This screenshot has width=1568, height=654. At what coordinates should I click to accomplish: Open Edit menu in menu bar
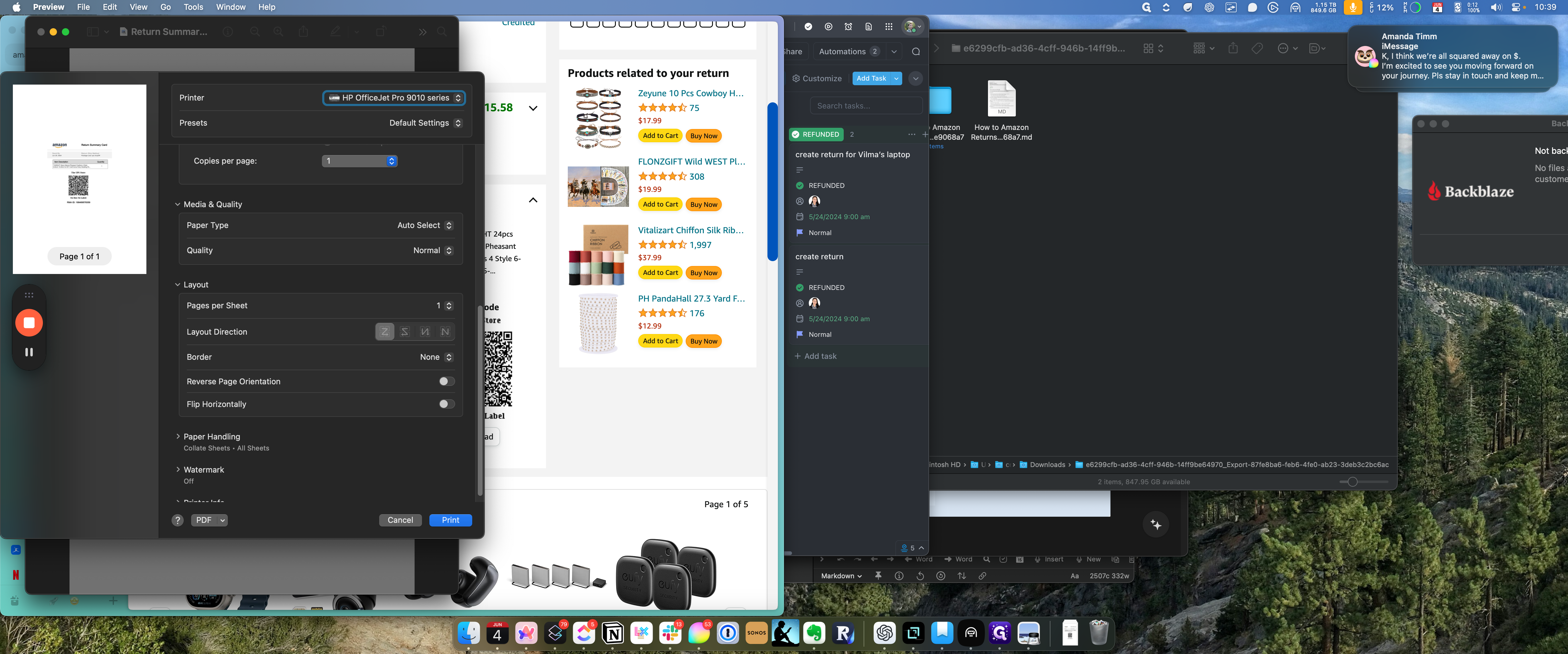pyautogui.click(x=110, y=7)
